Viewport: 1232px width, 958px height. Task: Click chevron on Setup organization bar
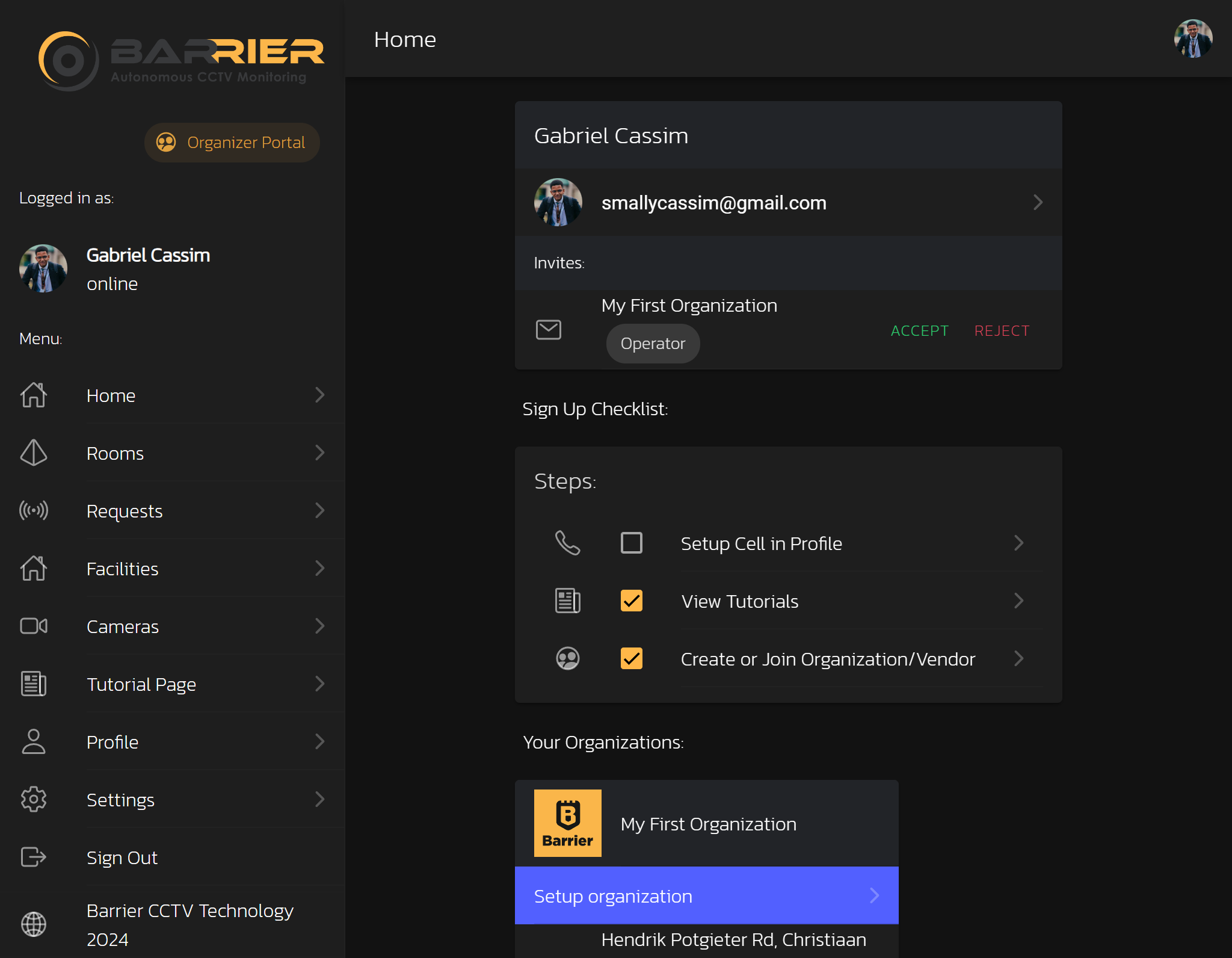[874, 895]
